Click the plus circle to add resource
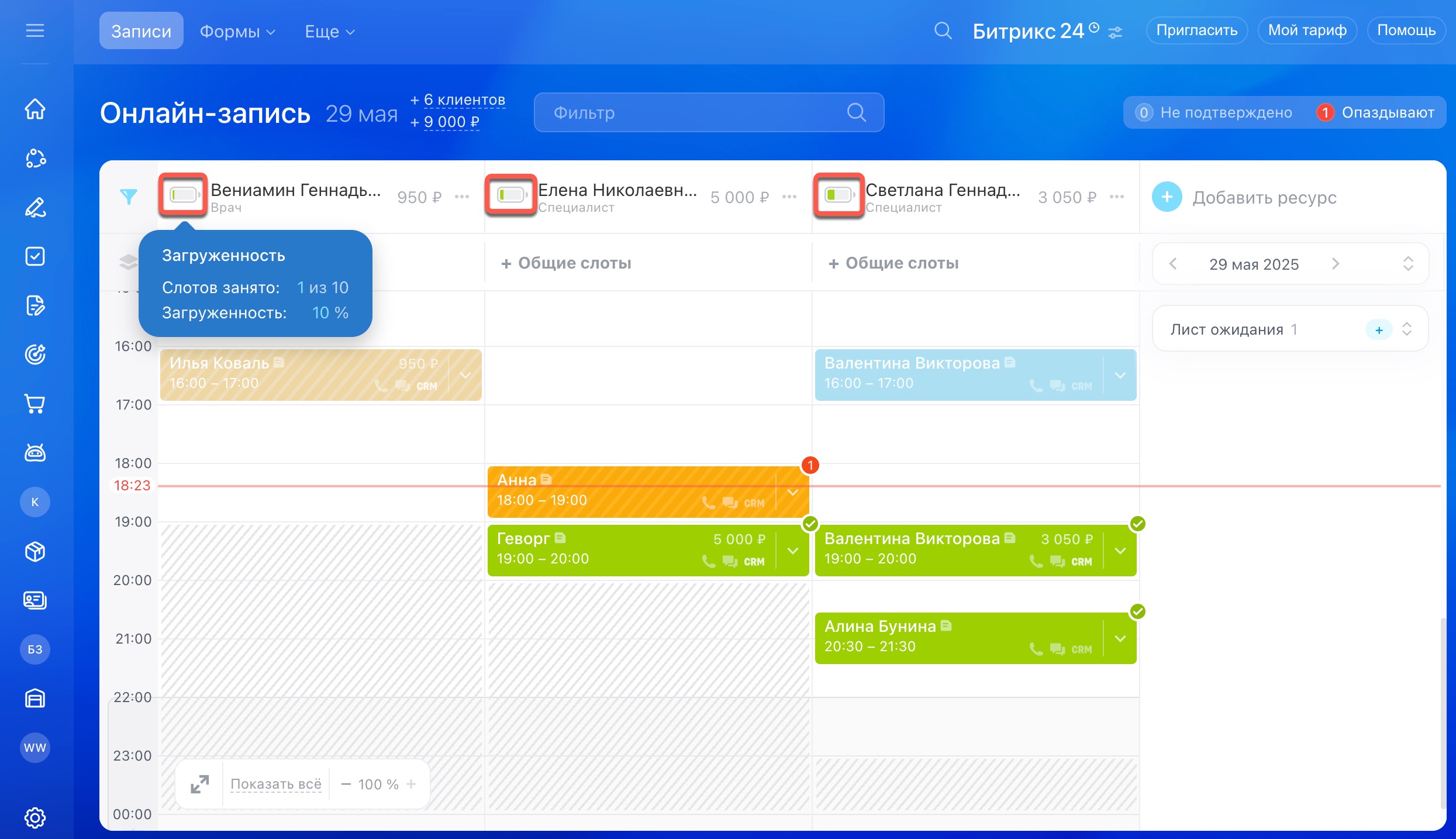 [1167, 197]
